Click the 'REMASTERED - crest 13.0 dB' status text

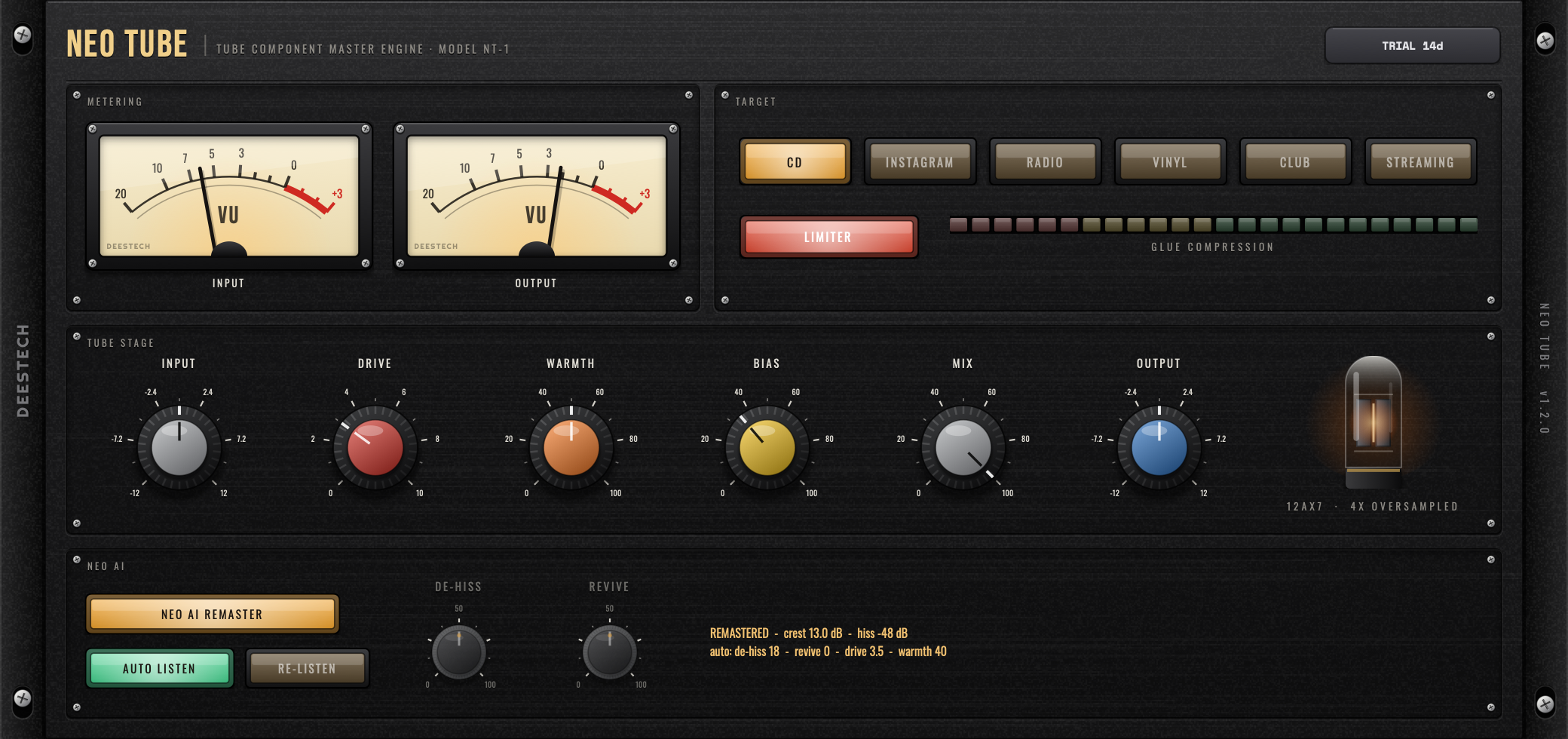[x=809, y=633]
